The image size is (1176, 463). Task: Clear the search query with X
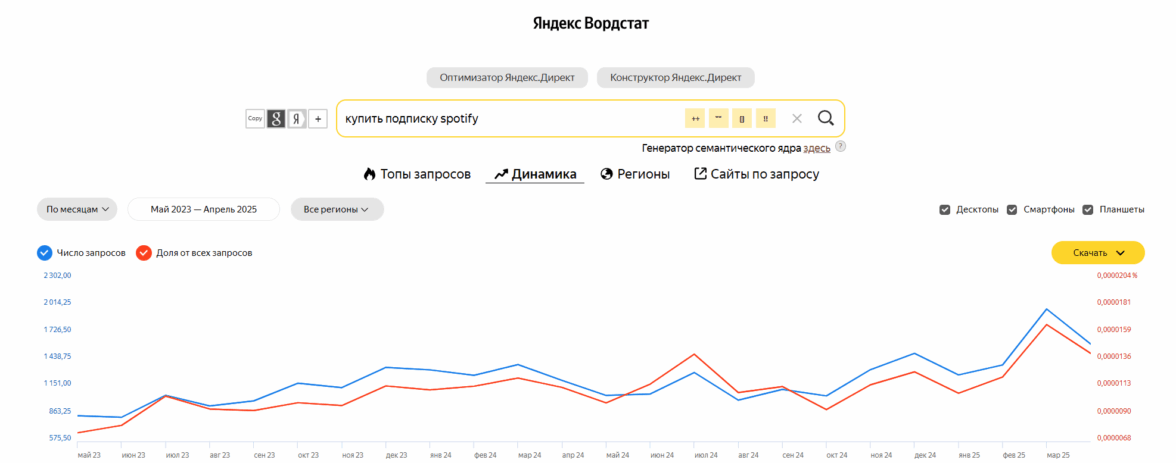point(797,118)
